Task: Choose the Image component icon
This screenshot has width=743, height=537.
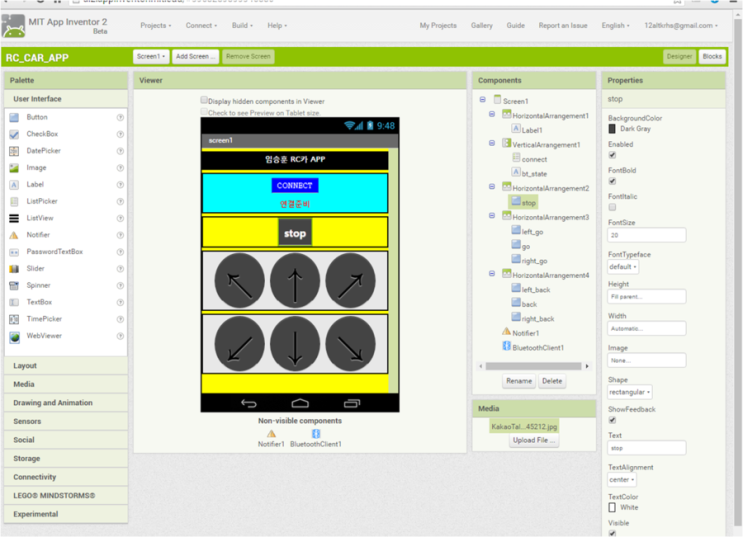Action: click(14, 168)
